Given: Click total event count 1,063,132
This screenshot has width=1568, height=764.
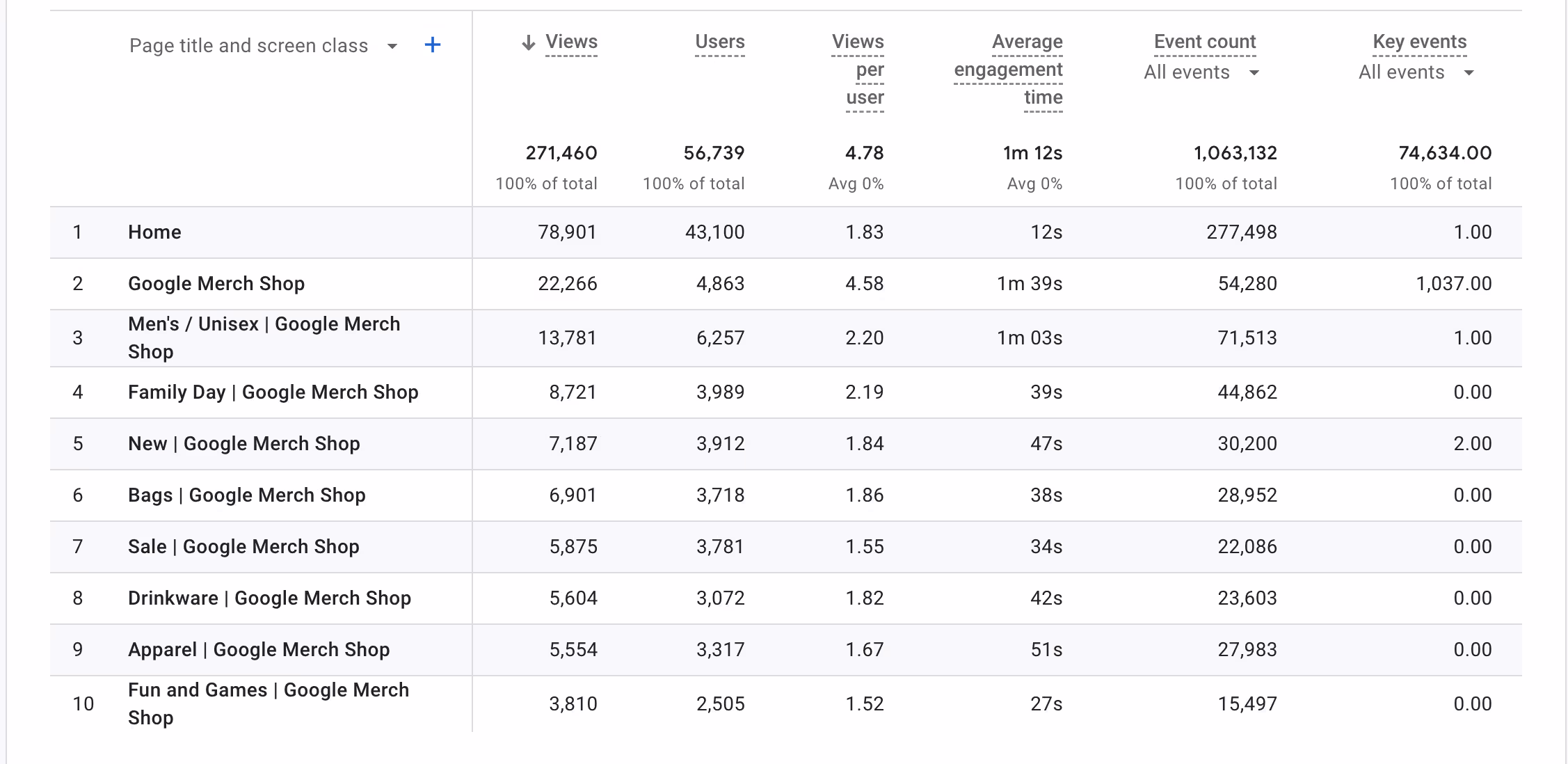Looking at the screenshot, I should [1235, 153].
